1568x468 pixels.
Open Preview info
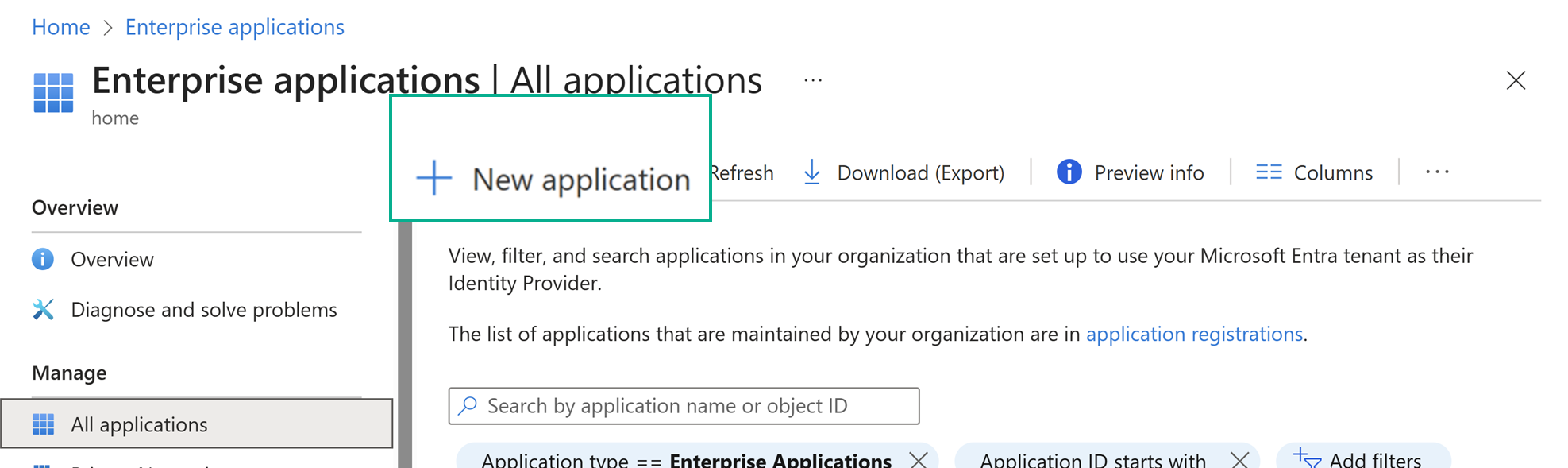tap(1131, 172)
